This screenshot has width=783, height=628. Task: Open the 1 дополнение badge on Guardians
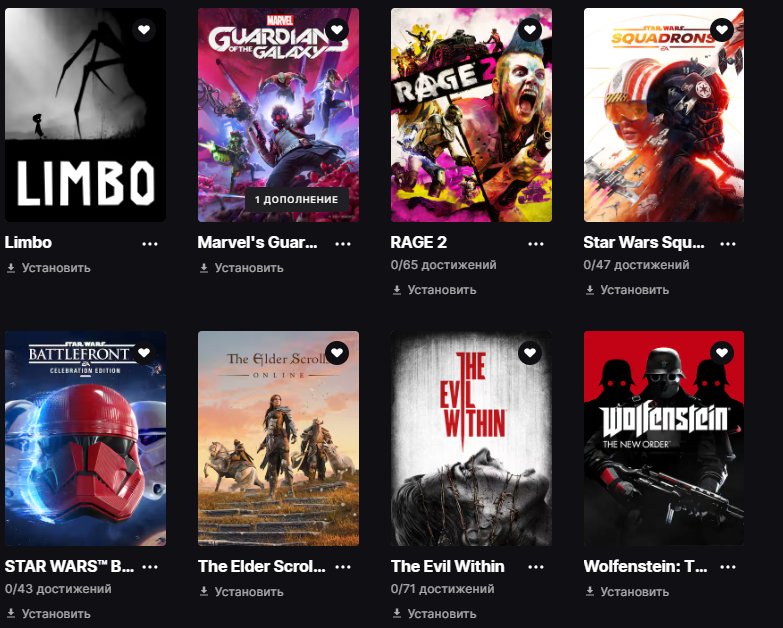point(297,200)
